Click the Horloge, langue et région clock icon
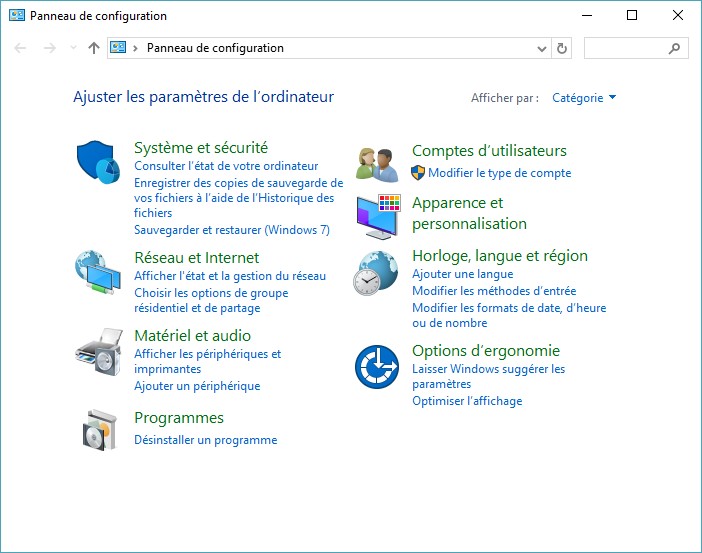This screenshot has height=553, width=702. click(x=377, y=272)
